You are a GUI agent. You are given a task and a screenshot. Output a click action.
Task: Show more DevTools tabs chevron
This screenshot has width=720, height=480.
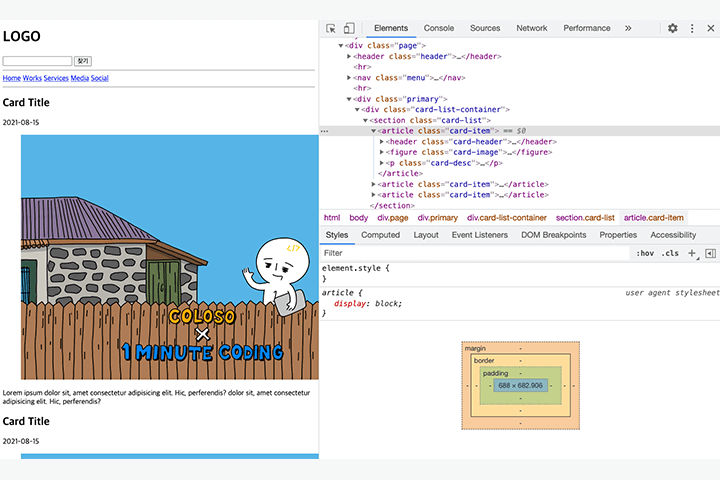point(628,28)
